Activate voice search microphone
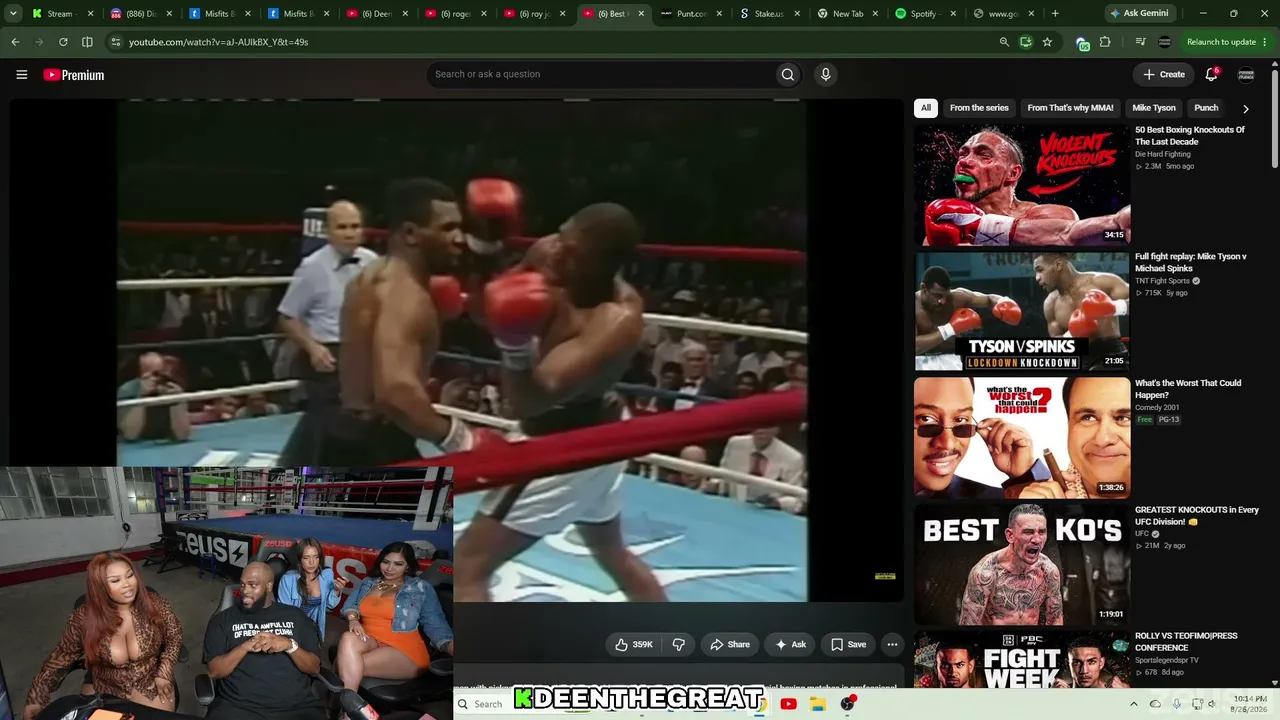Image resolution: width=1280 pixels, height=720 pixels. tap(825, 74)
